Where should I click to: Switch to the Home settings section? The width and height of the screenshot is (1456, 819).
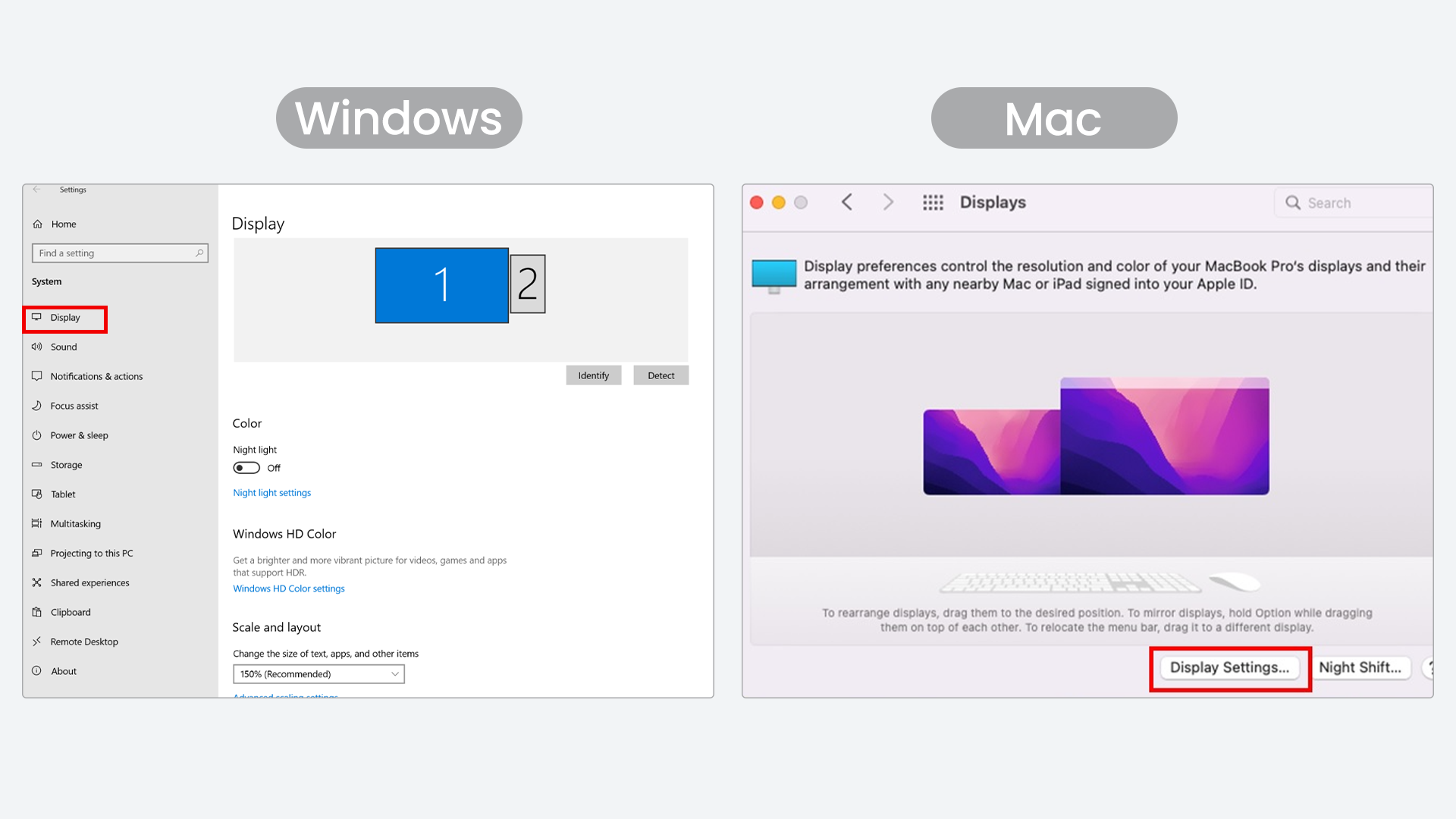click(x=63, y=224)
